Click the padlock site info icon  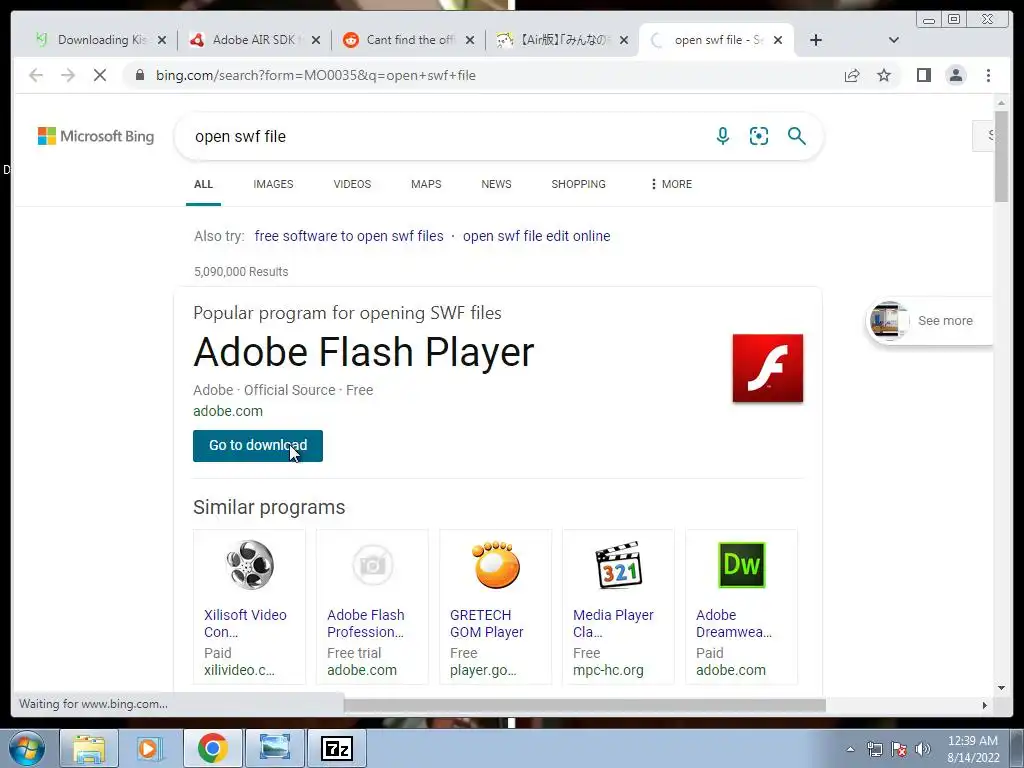139,75
